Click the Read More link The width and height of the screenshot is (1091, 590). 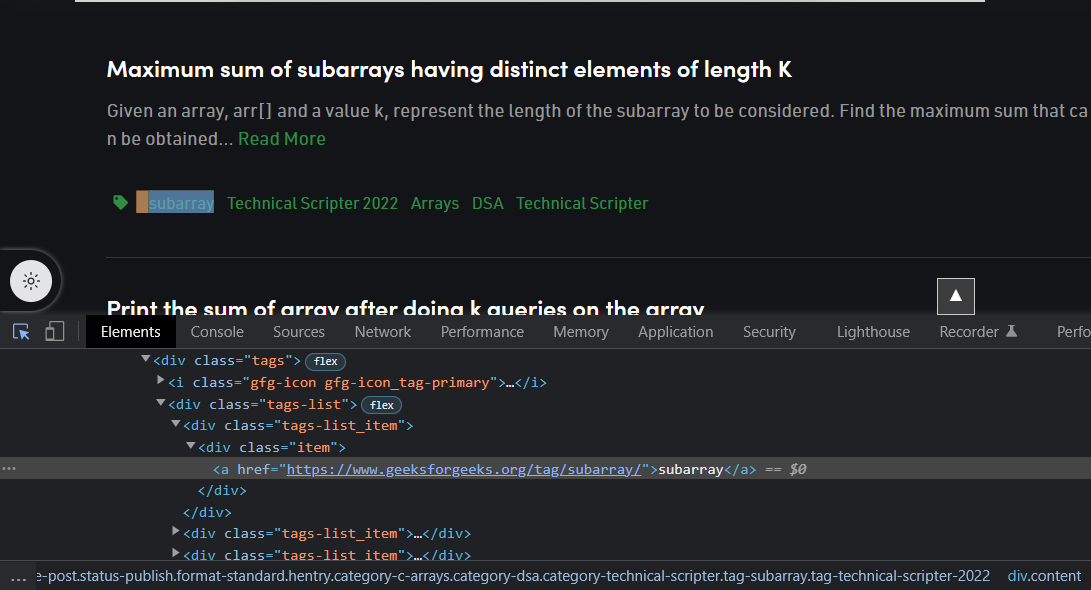pyautogui.click(x=282, y=139)
